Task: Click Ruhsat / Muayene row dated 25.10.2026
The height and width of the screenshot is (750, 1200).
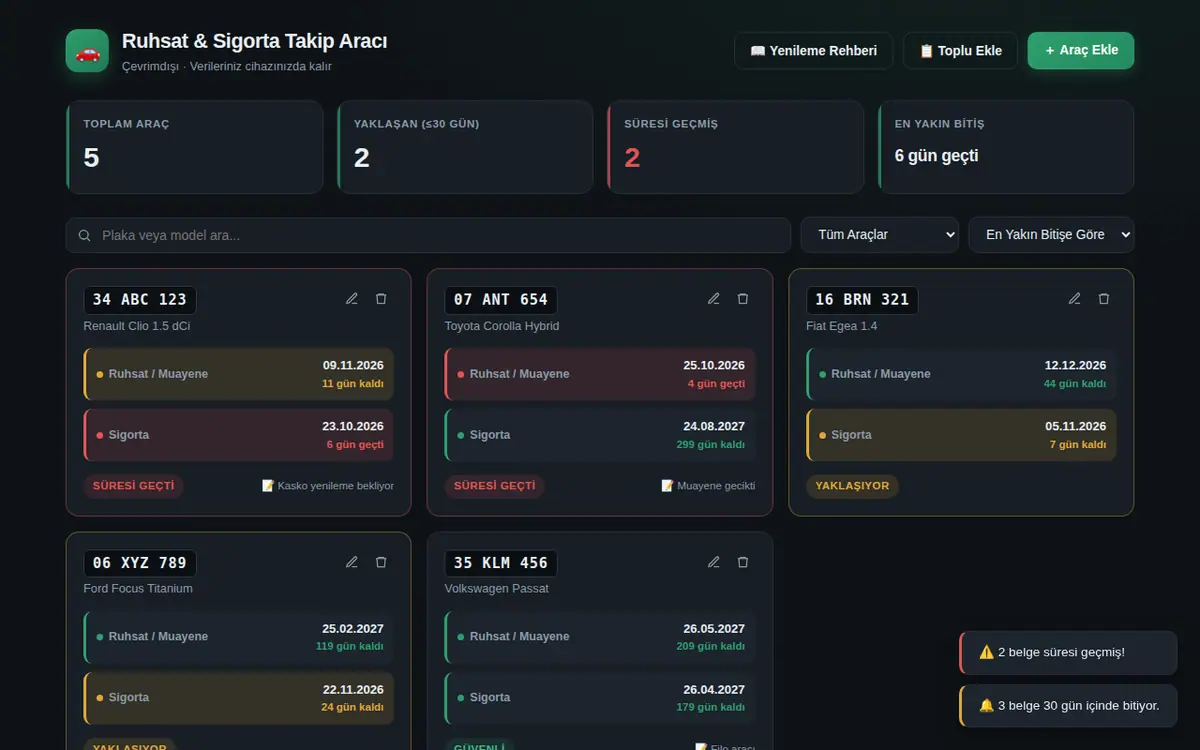Action: coord(600,374)
